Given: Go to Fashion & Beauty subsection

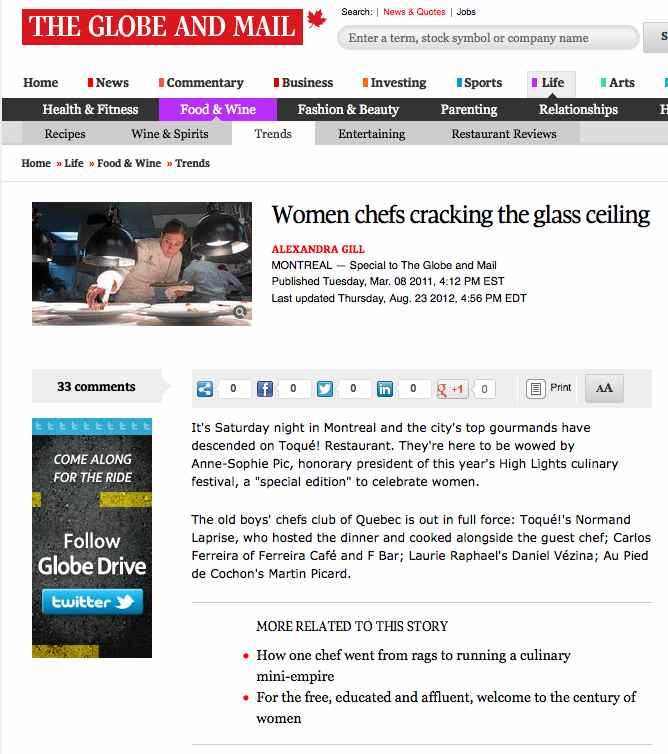Looking at the screenshot, I should tap(348, 110).
